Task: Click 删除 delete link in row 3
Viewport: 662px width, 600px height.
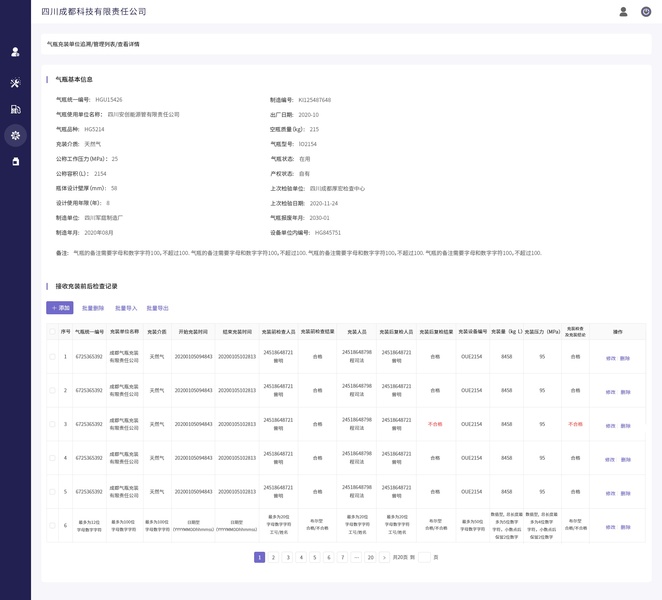Action: 625,426
